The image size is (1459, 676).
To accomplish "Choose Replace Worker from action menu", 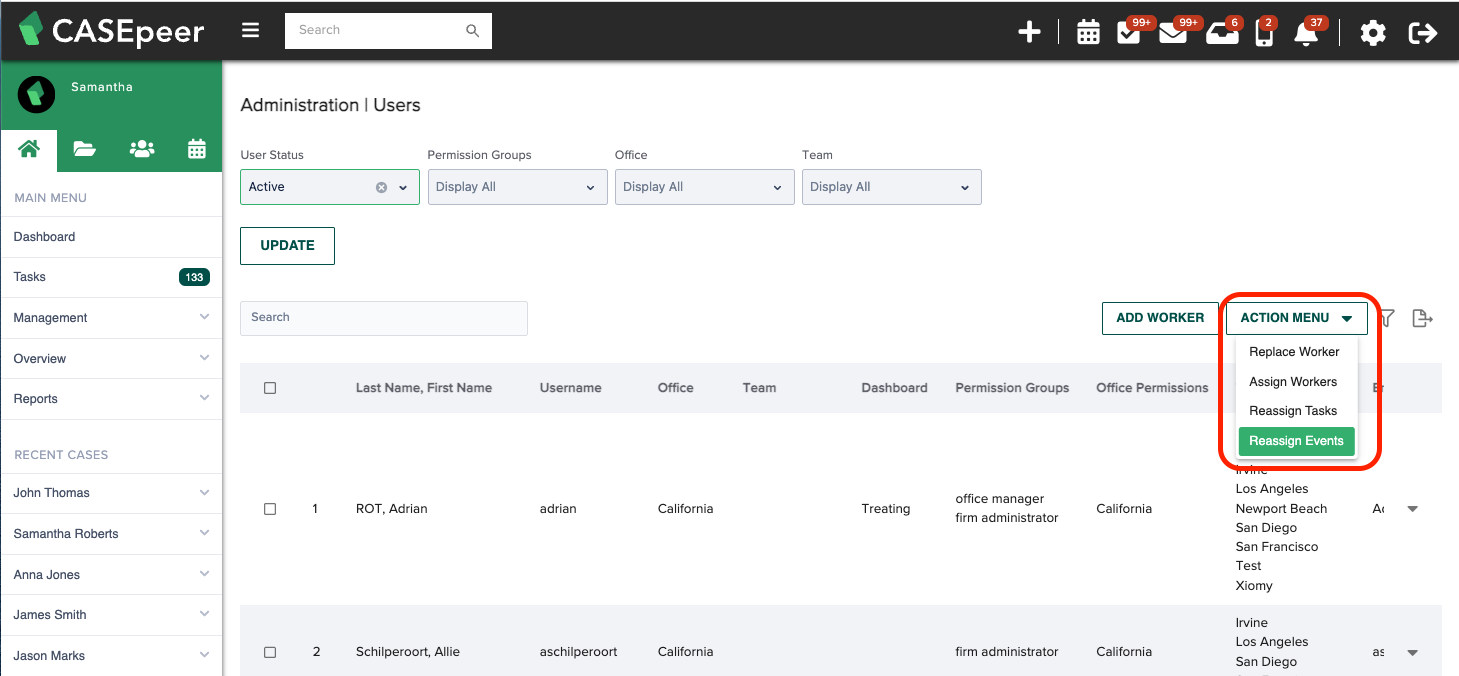I will tap(1294, 352).
